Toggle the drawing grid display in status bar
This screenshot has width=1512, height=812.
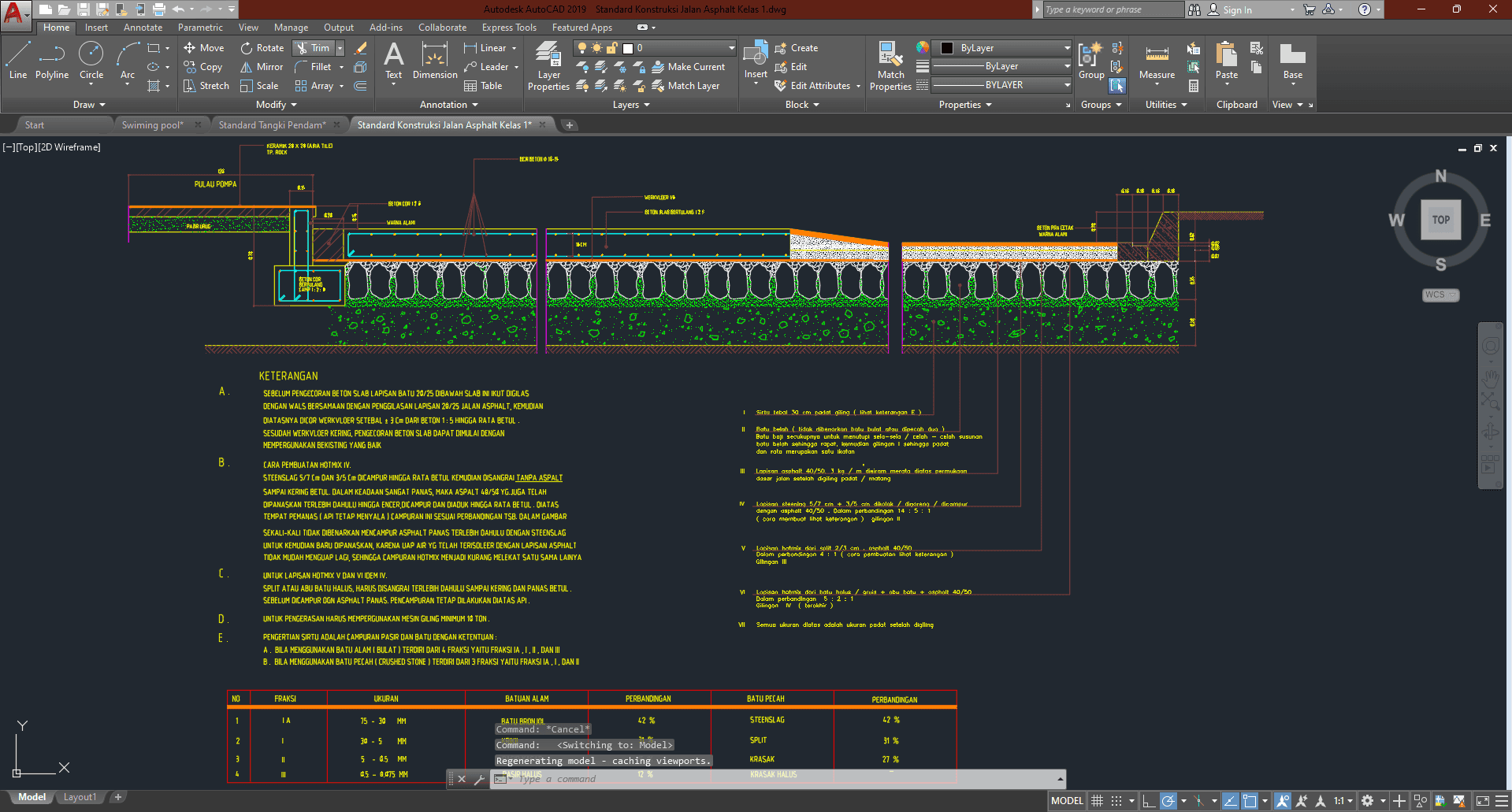point(1097,801)
